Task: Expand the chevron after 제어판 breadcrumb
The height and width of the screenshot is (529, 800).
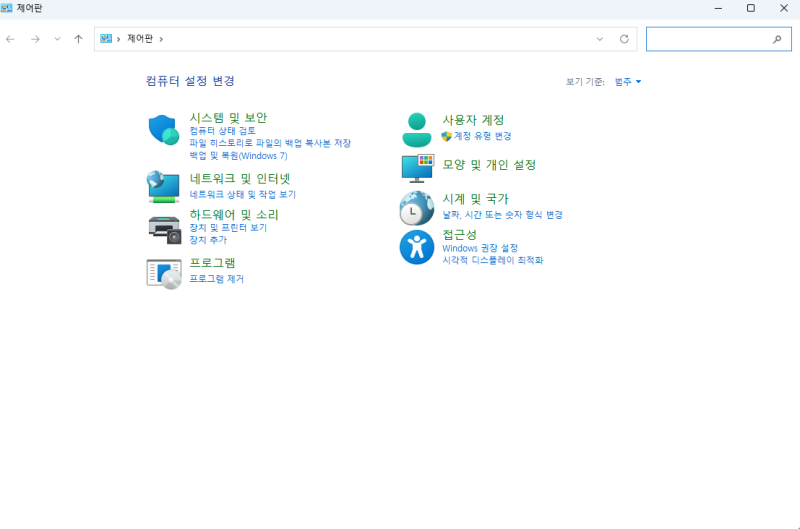Action: coord(161,39)
